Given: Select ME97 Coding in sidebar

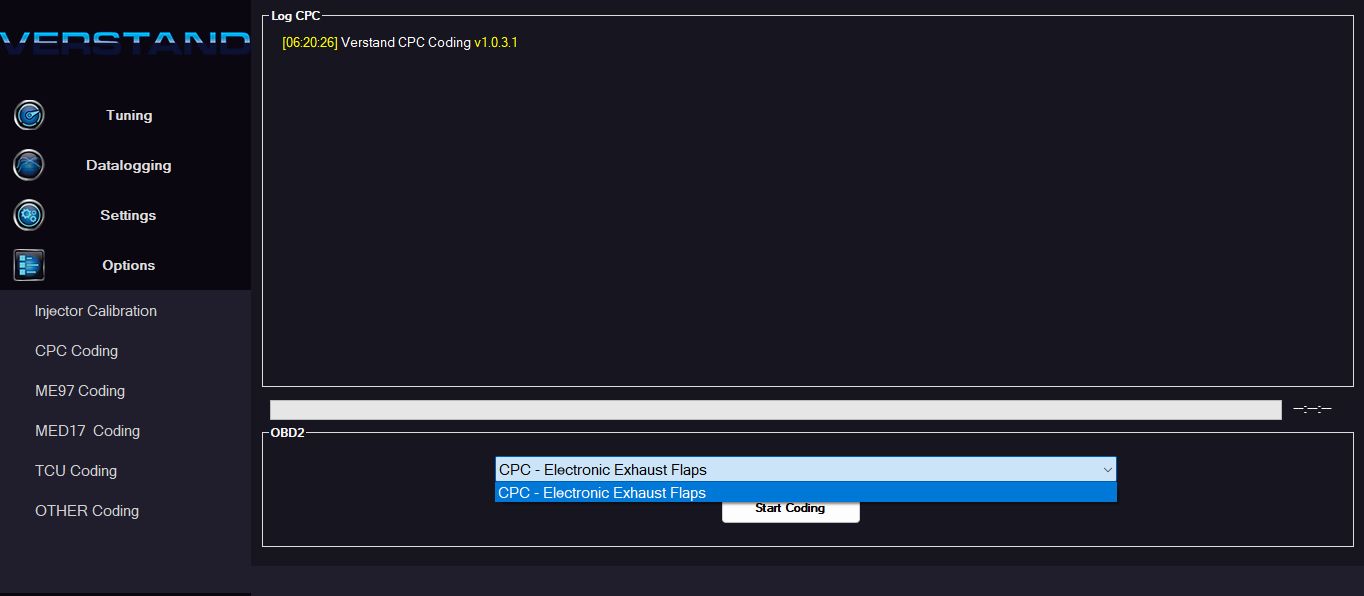Looking at the screenshot, I should point(80,391).
